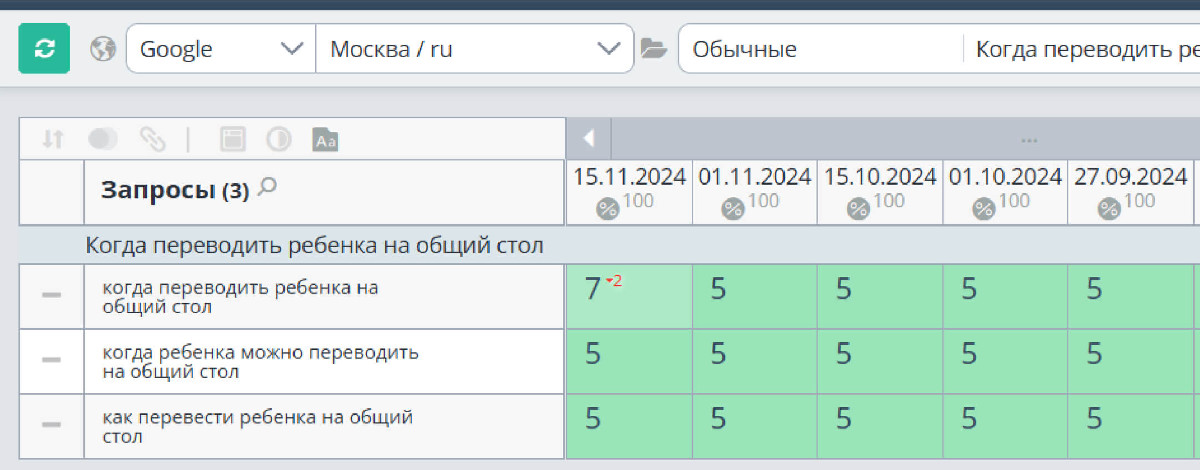Viewport: 1200px width, 470px height.
Task: Open the folder icon before Обычные
Action: (x=653, y=49)
